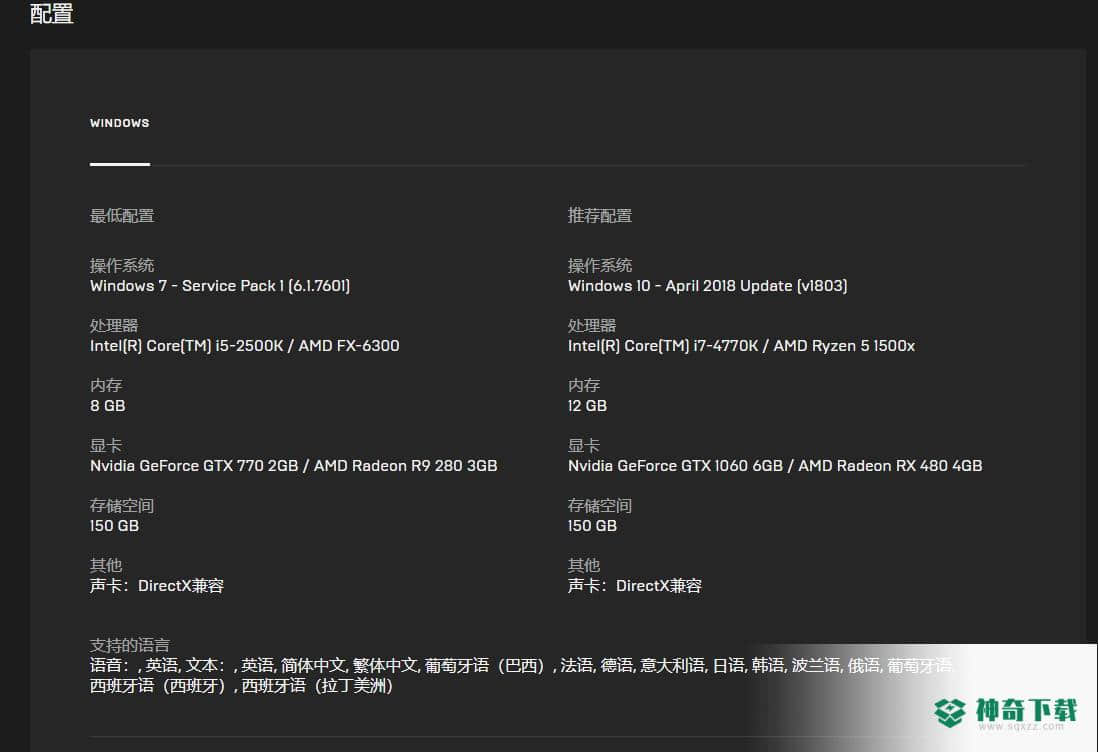Image resolution: width=1098 pixels, height=752 pixels.
Task: Click the 其他 label under 推荐配置
Action: click(584, 565)
